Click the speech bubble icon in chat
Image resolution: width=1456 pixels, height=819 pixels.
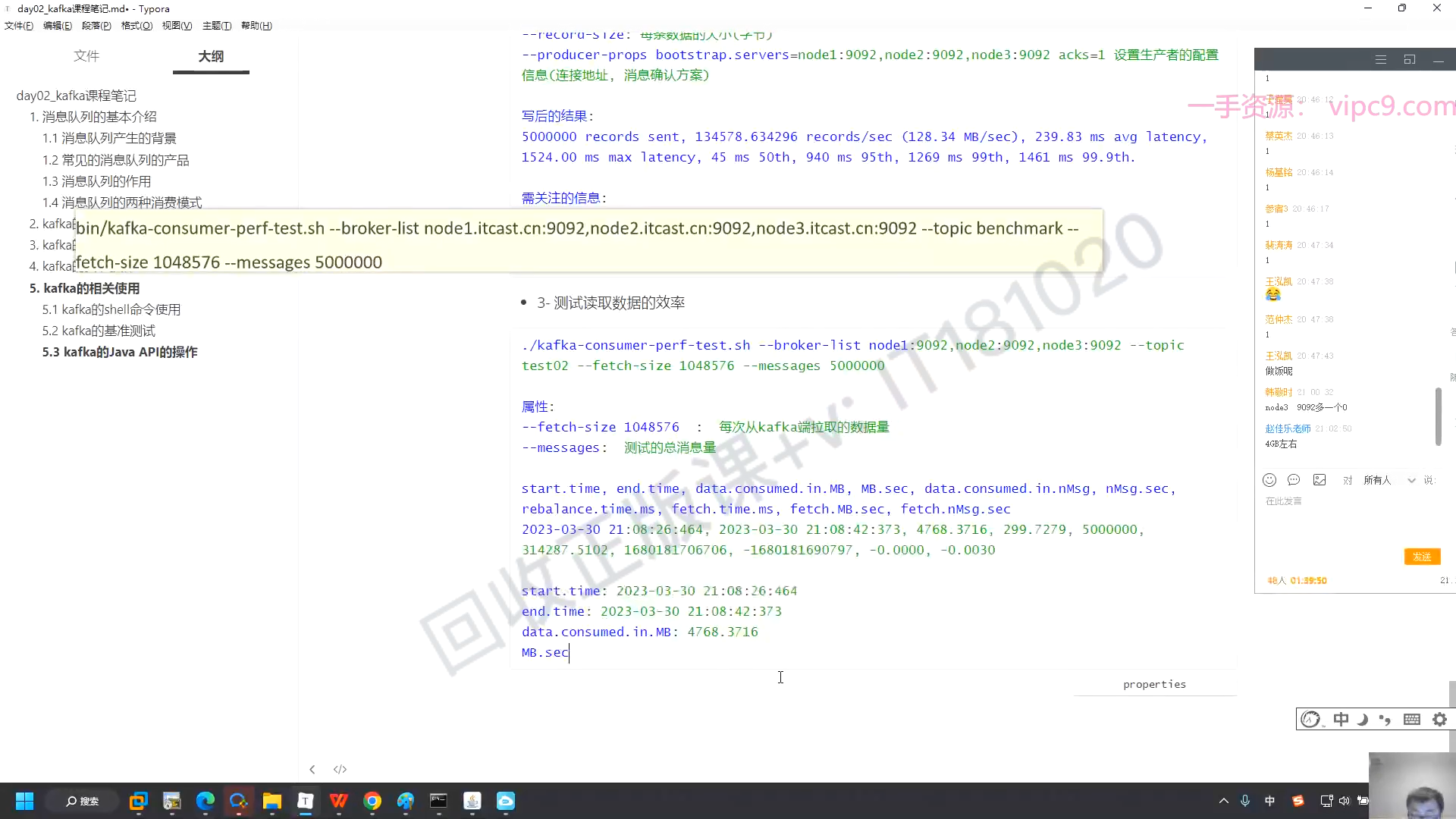coord(1294,480)
